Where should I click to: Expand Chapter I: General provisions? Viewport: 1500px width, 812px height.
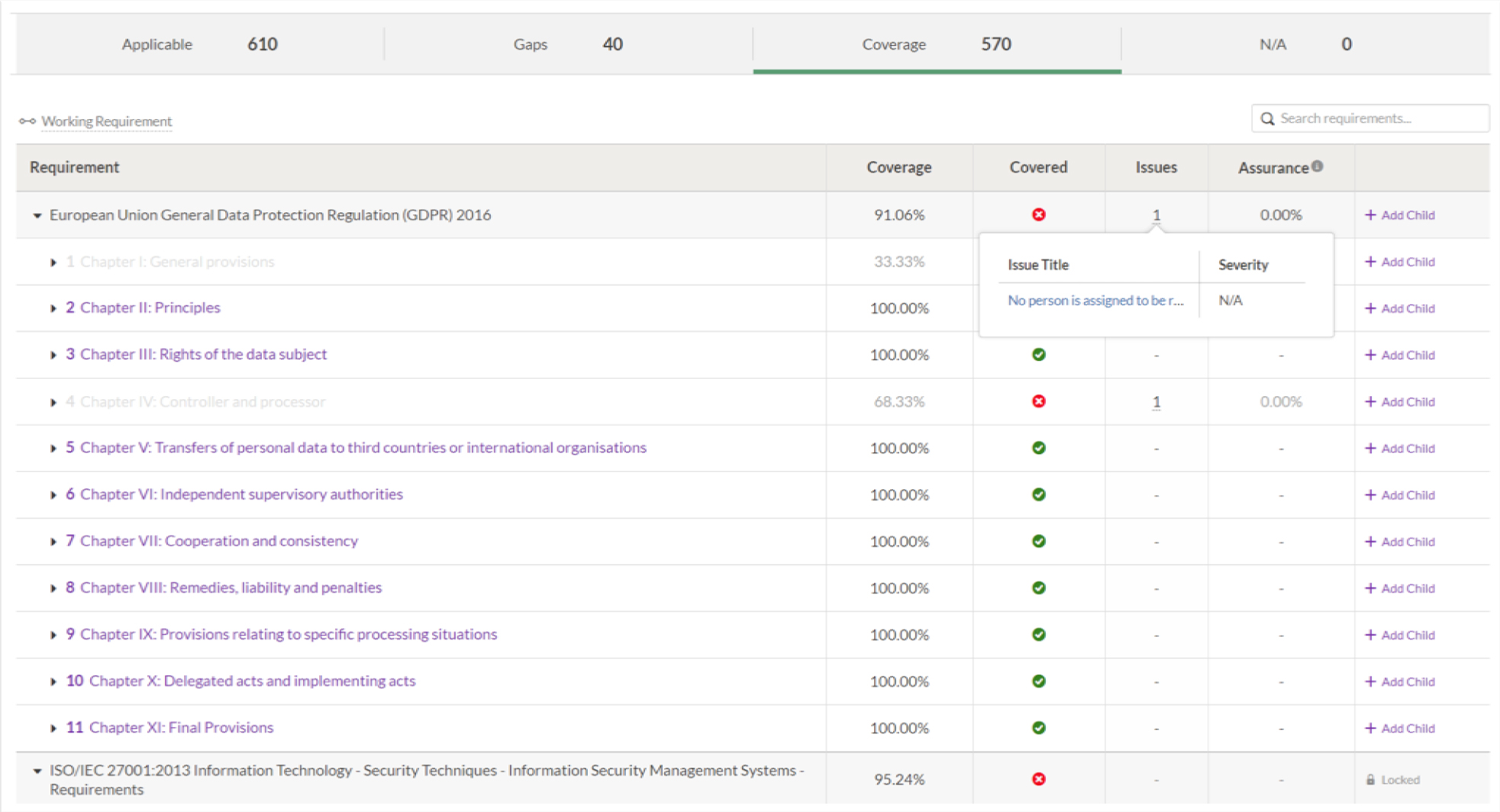[53, 262]
